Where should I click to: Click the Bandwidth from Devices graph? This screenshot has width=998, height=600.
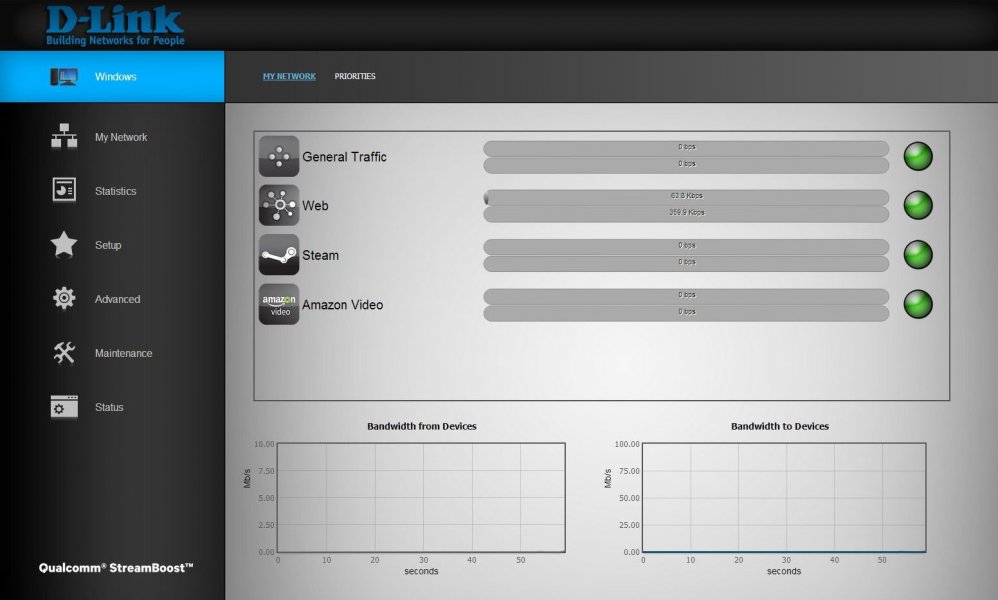click(421, 497)
